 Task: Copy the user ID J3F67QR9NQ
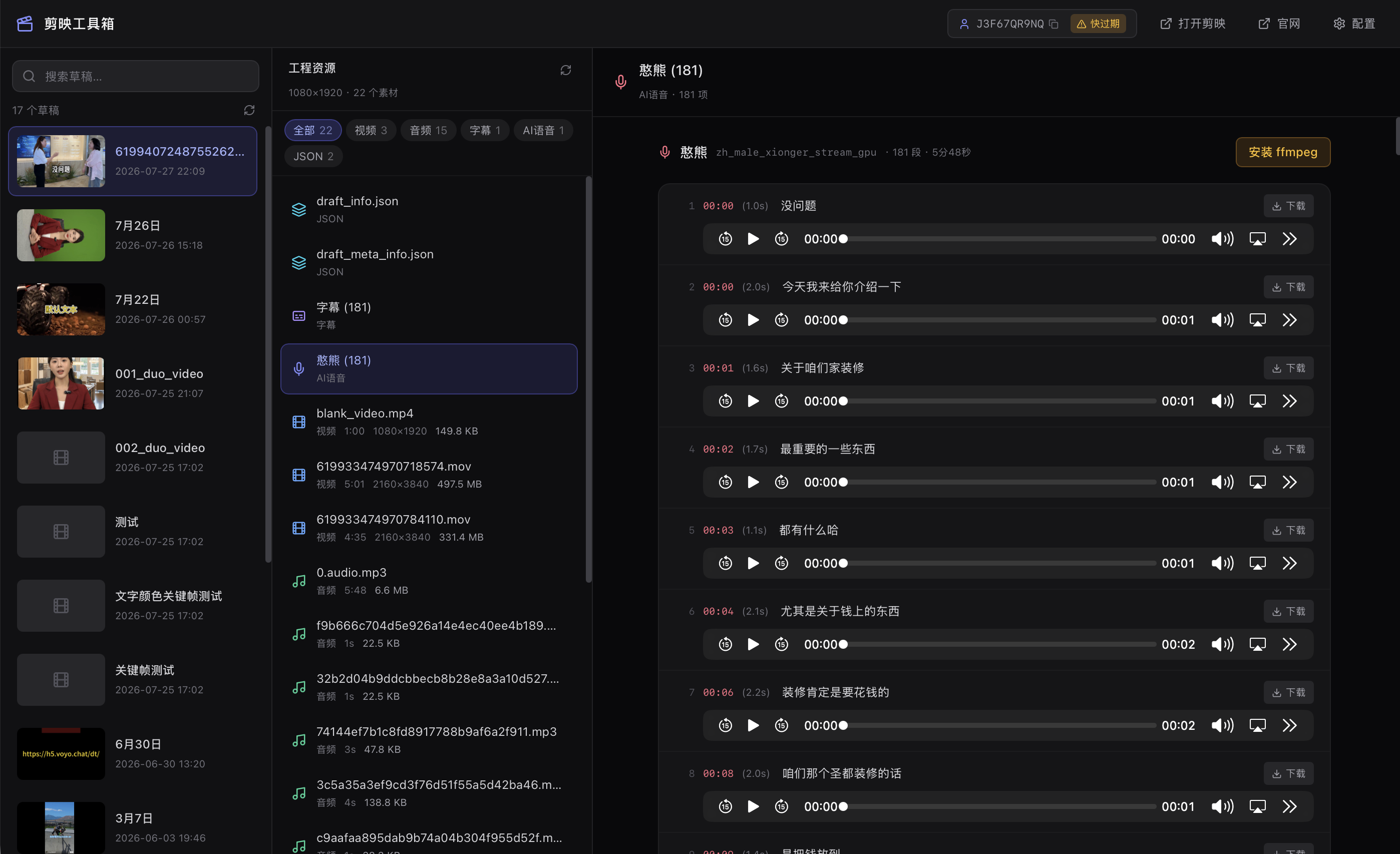[x=1054, y=24]
